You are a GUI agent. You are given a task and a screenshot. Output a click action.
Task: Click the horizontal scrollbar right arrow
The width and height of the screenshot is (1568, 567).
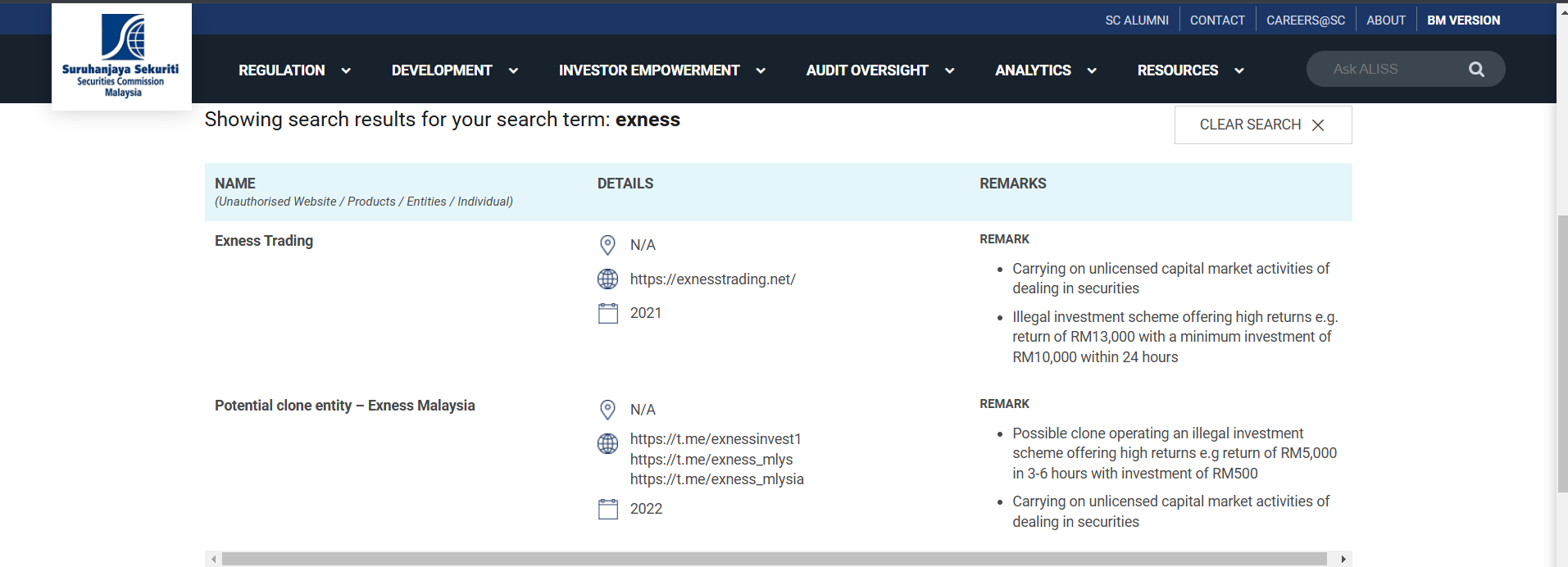coord(1343,559)
